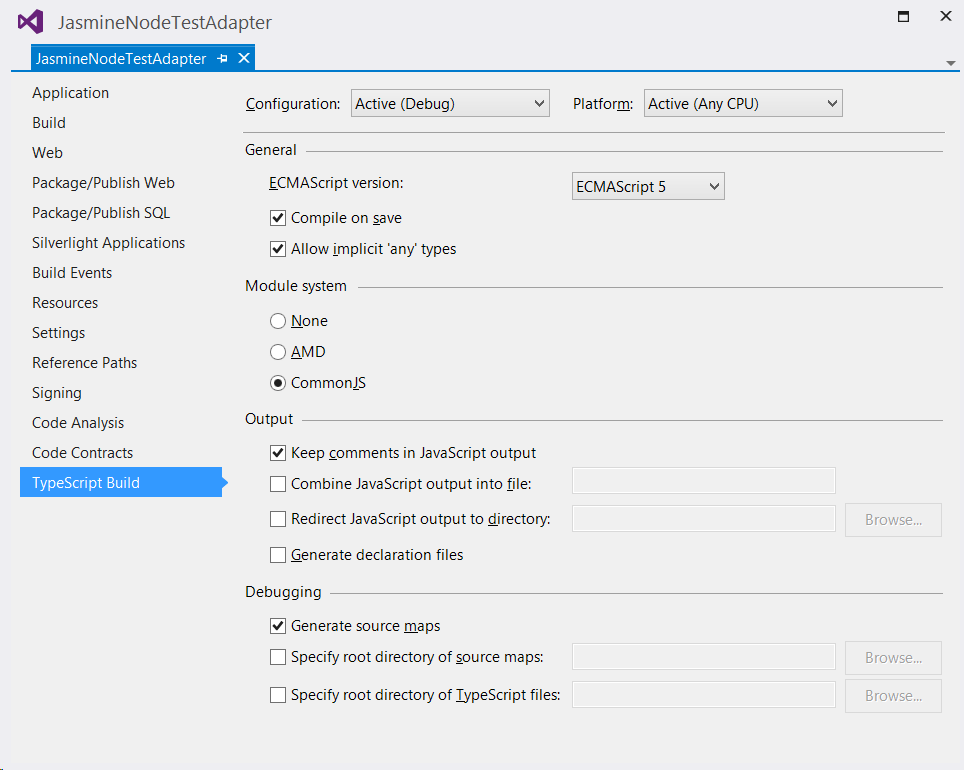Click the redirect JavaScript output directory field

[x=703, y=518]
